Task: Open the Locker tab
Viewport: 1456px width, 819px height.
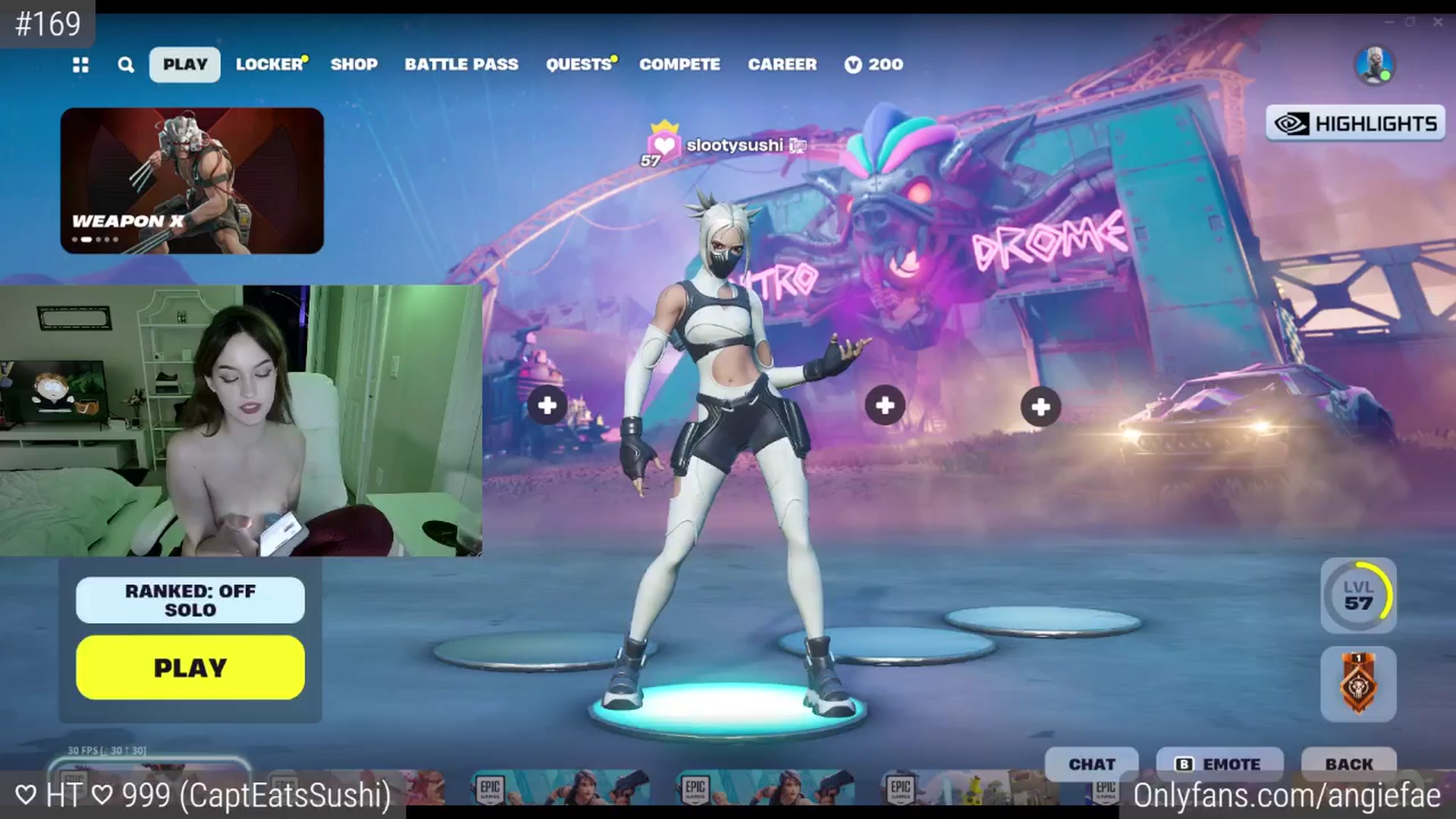Action: pyautogui.click(x=270, y=64)
